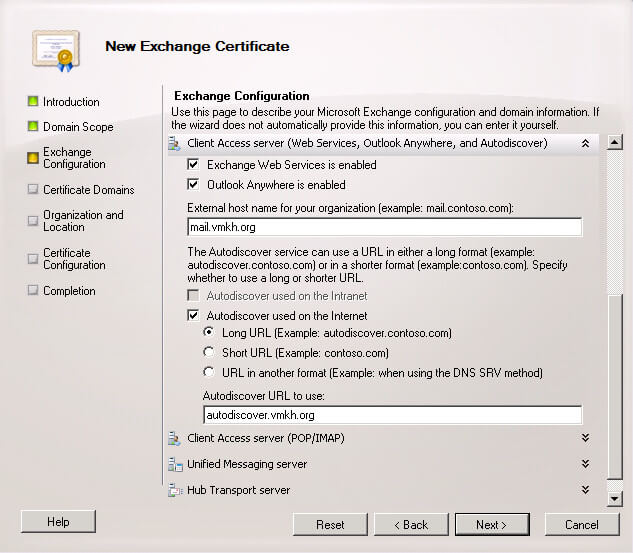Click the Certificate Domains wizard step label
633x553 pixels.
click(x=89, y=190)
